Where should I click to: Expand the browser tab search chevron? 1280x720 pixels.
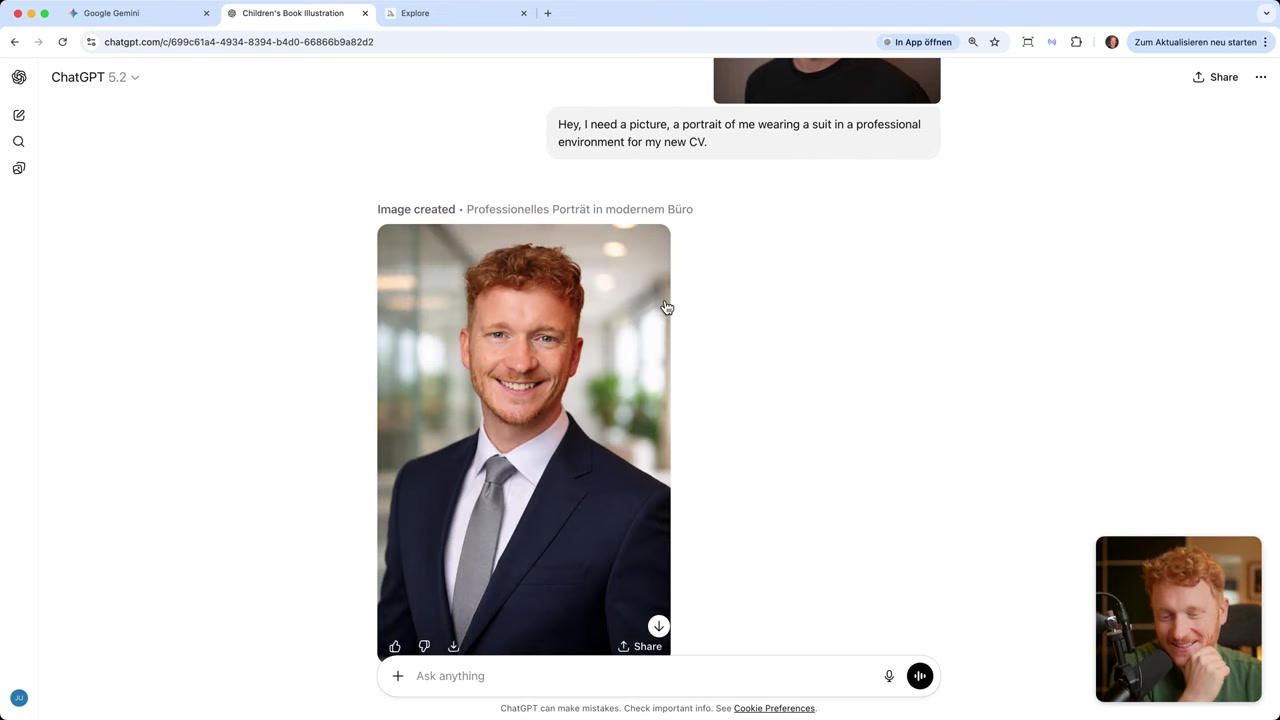[x=1266, y=13]
